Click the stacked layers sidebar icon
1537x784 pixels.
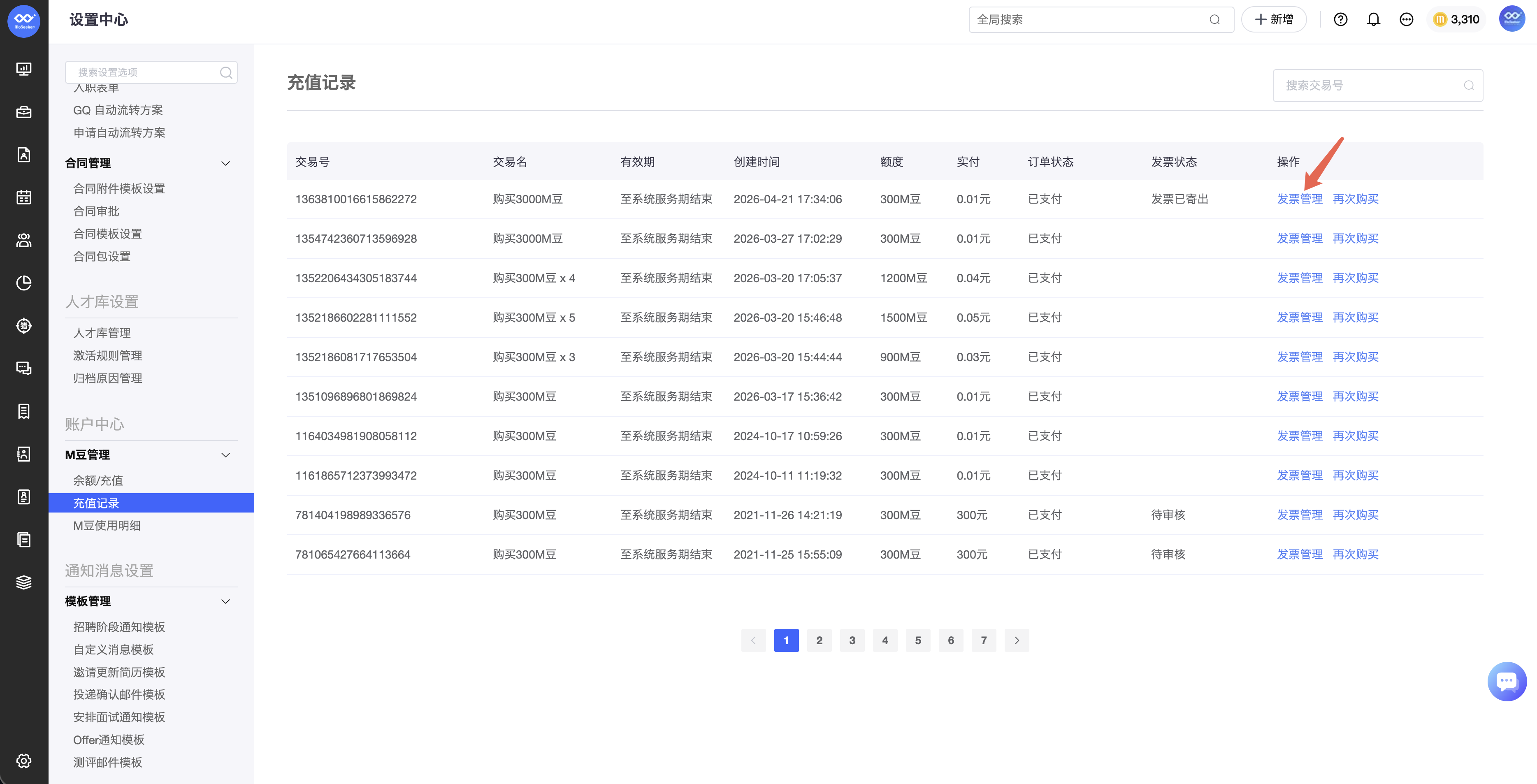click(x=24, y=582)
